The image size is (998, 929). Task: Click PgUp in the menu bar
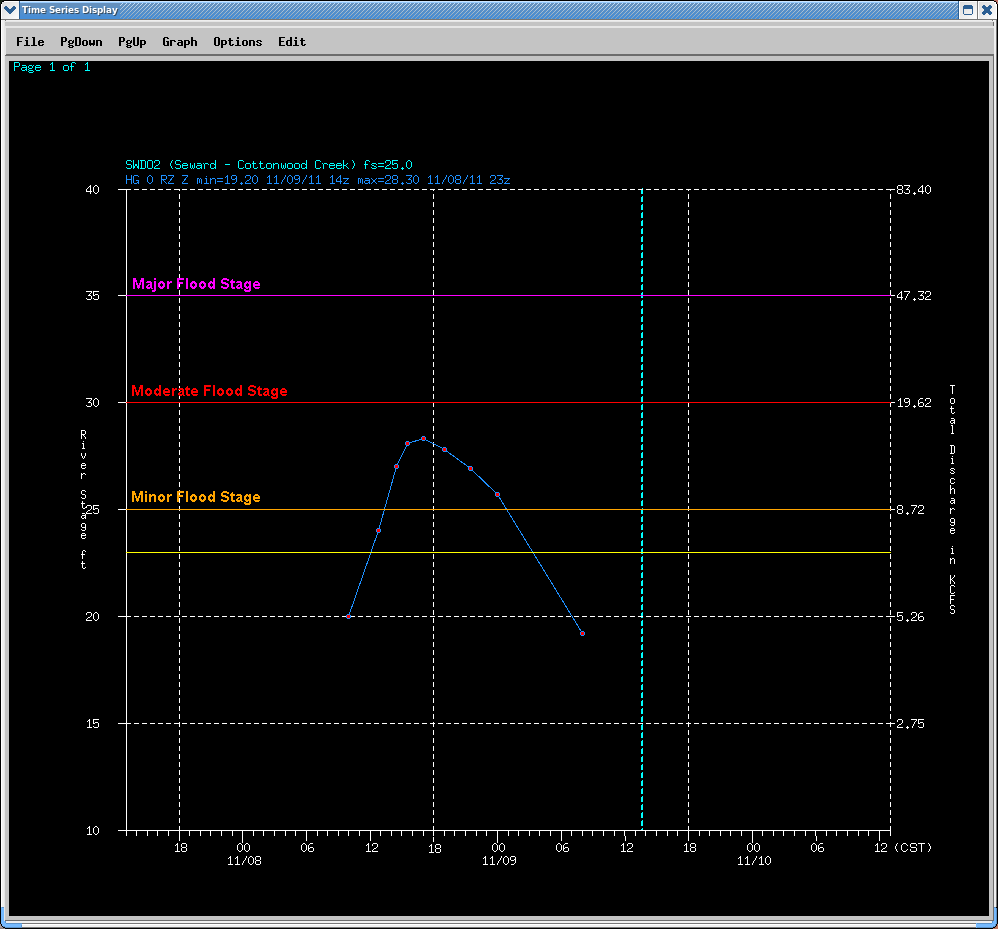pyautogui.click(x=132, y=42)
